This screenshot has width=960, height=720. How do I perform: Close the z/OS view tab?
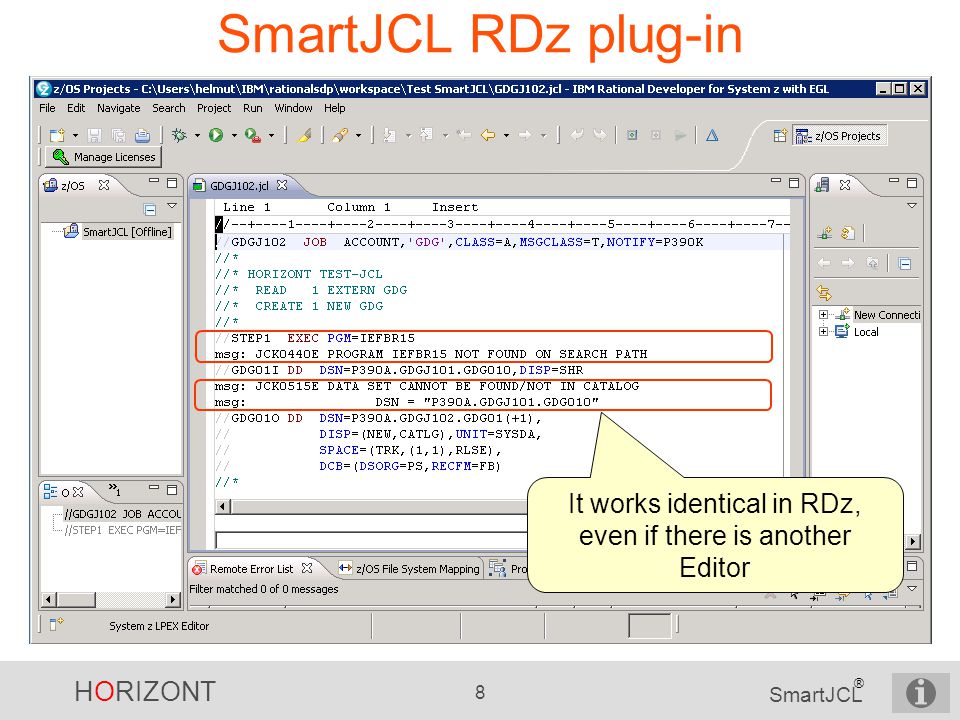pos(104,185)
